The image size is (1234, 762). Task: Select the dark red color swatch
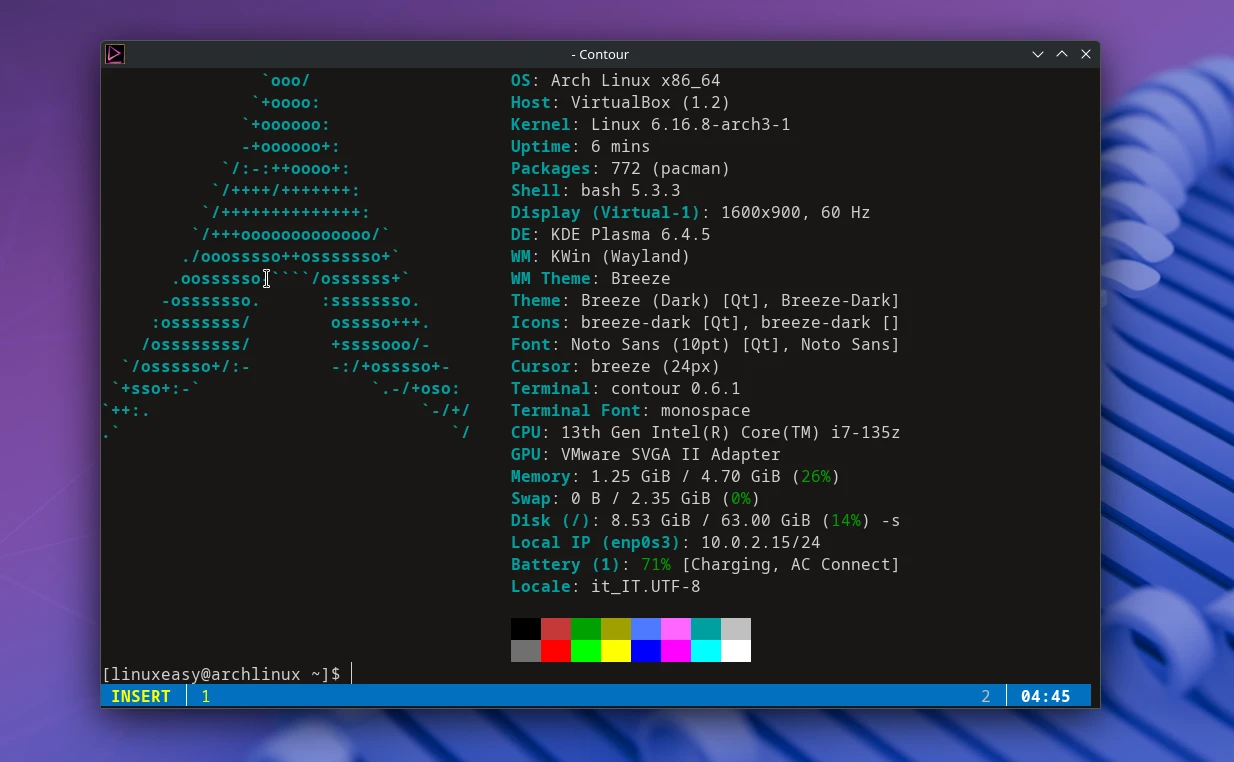(x=555, y=628)
